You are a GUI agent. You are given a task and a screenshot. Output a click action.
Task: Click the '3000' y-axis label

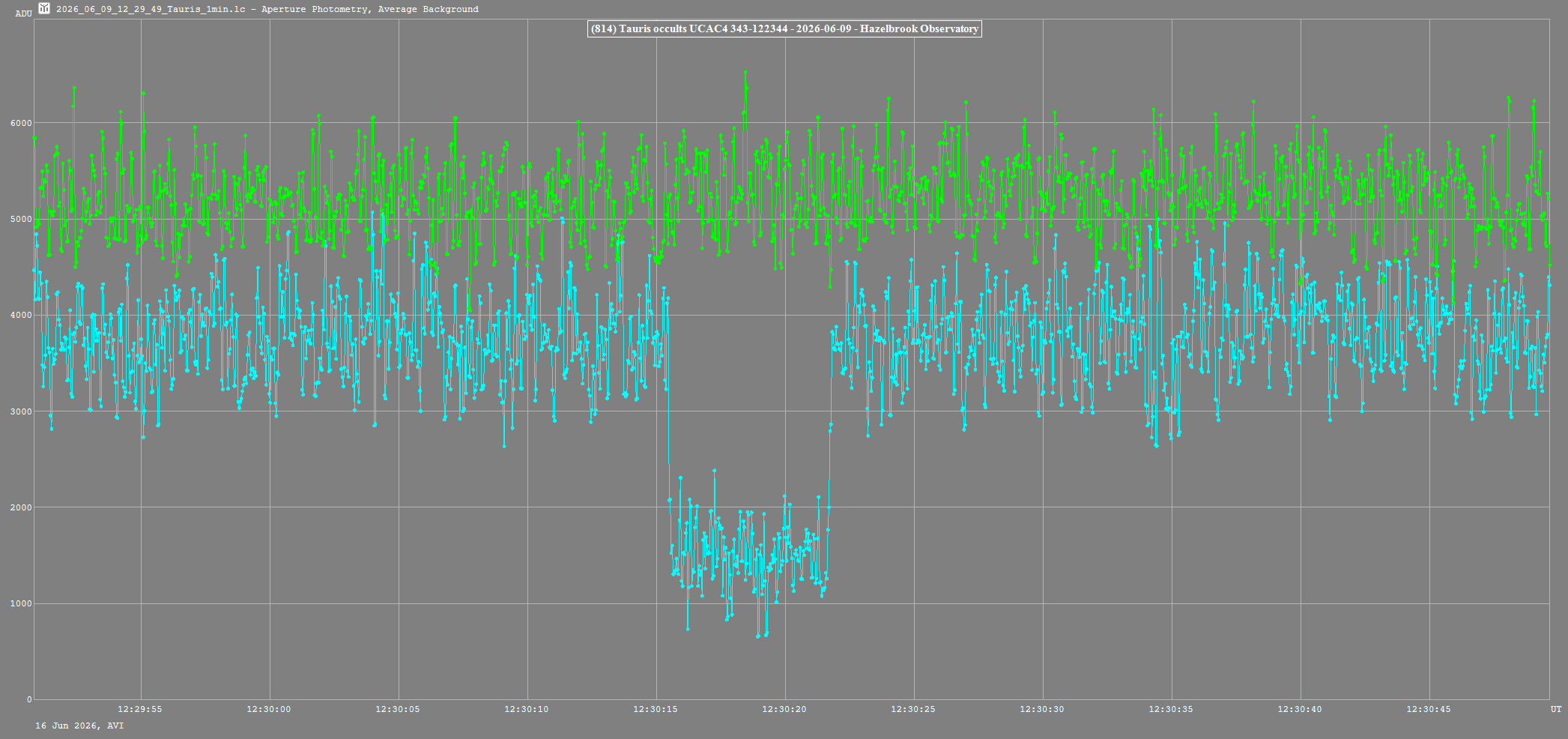19,411
